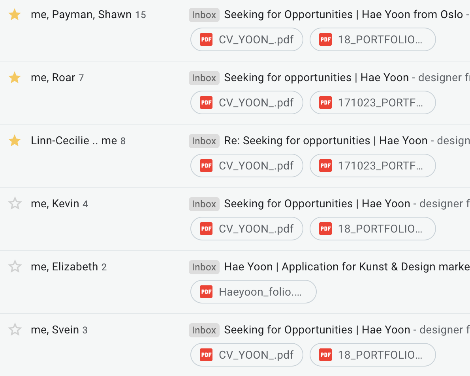This screenshot has height=376, width=470.
Task: Click PDF icon of CV_YOON_.pdf in Roar thread
Action: pyautogui.click(x=206, y=103)
